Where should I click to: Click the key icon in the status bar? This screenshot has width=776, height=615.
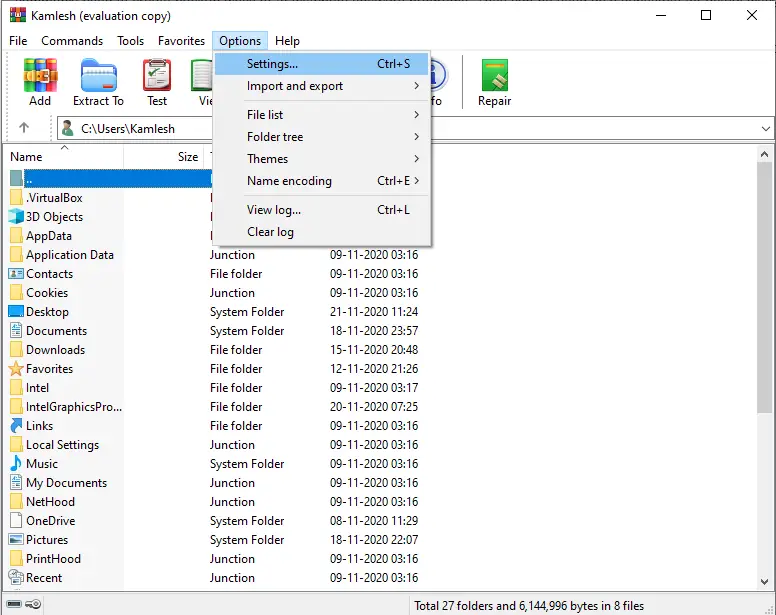[x=33, y=604]
